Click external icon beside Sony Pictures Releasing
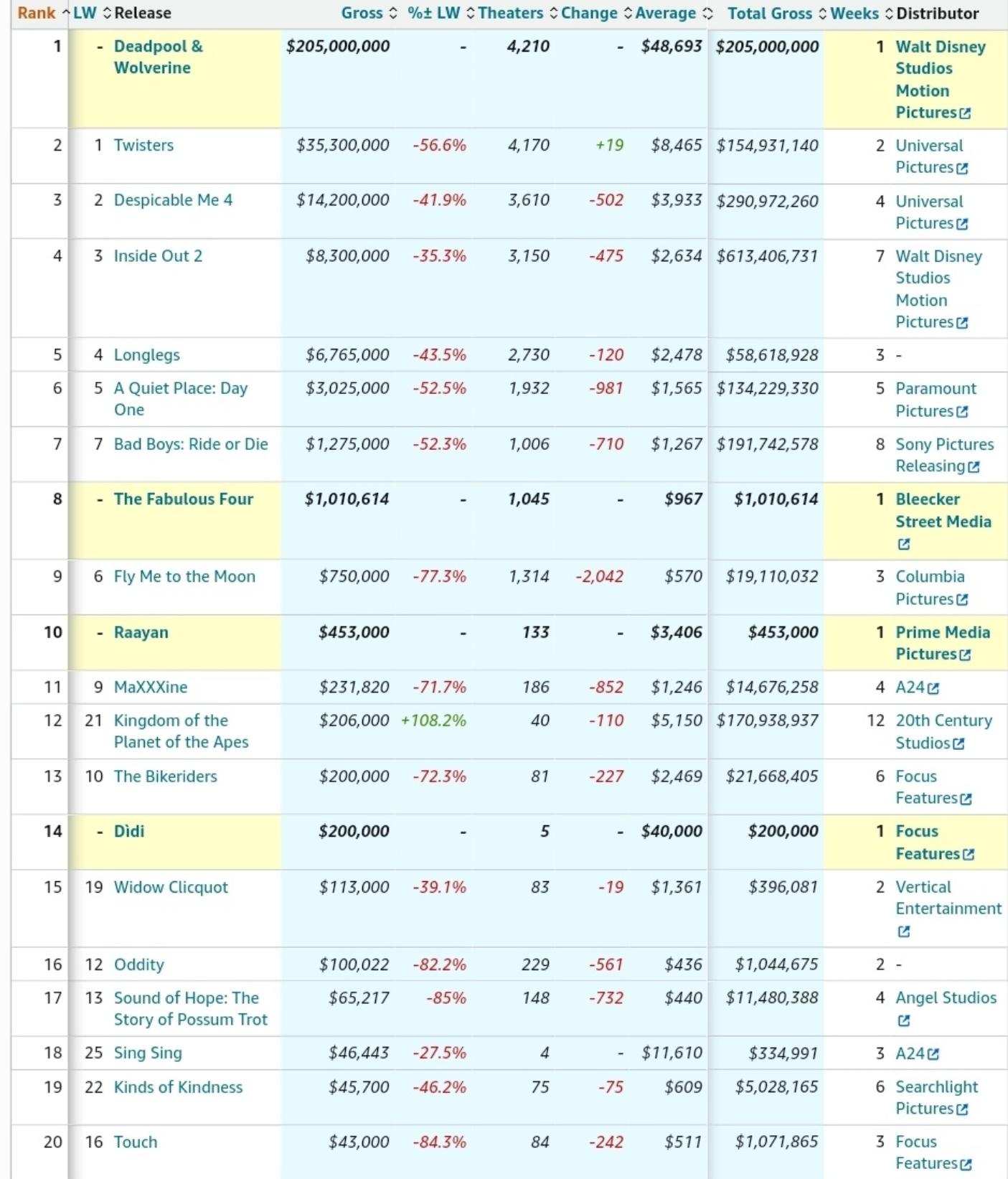The width and height of the screenshot is (1008, 1179). coord(974,467)
